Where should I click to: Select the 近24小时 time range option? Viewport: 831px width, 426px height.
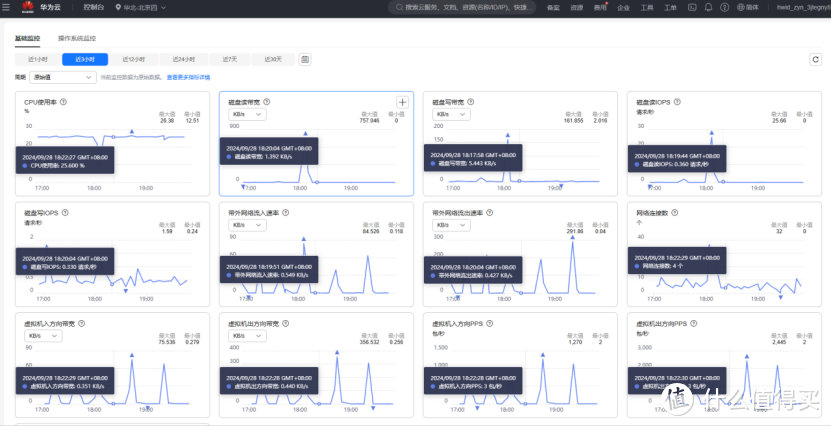[183, 59]
